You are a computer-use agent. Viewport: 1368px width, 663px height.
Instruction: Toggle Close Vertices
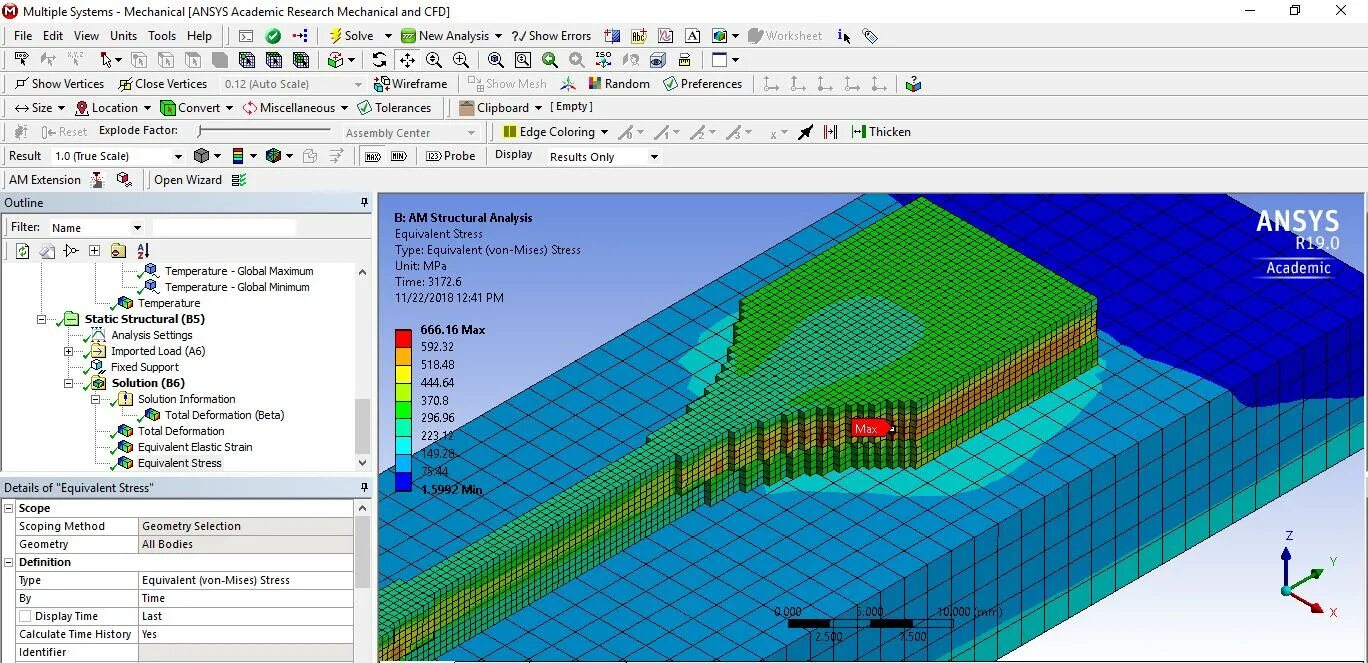pyautogui.click(x=162, y=84)
